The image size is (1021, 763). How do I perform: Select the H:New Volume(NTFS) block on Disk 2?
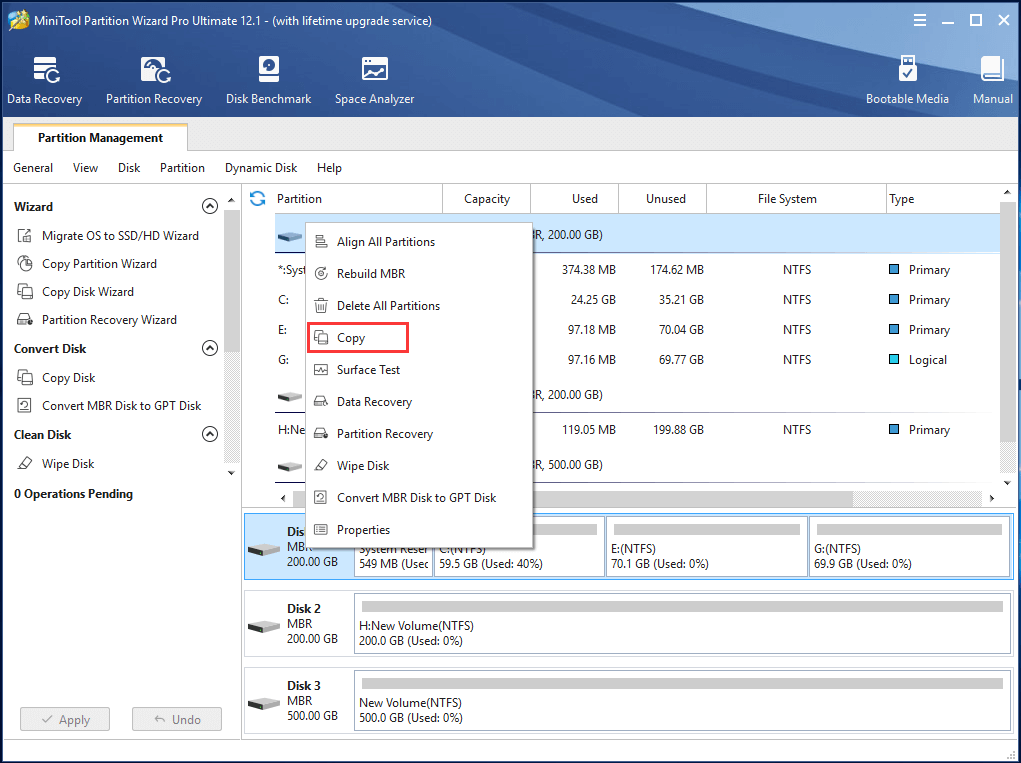(x=682, y=623)
